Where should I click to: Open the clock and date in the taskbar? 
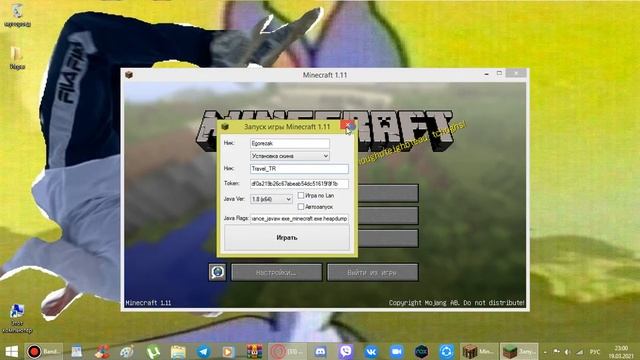point(621,352)
